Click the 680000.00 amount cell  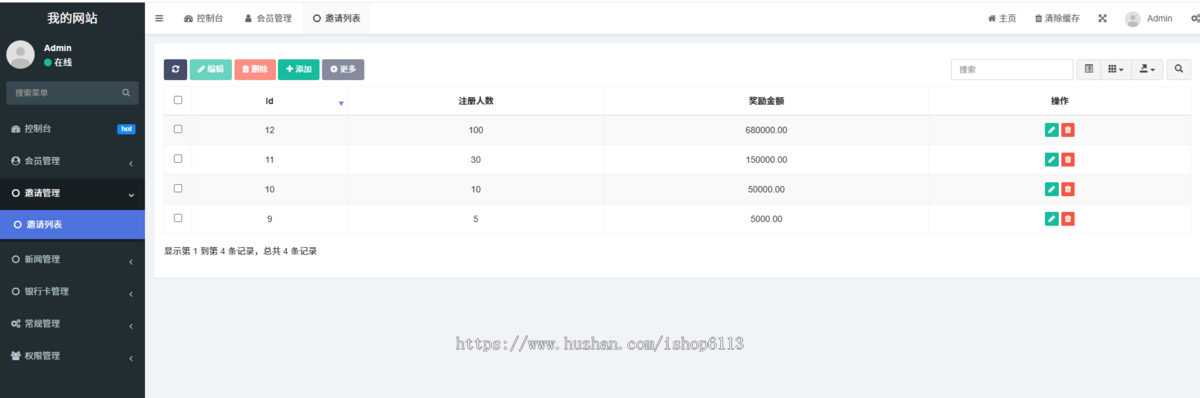(x=766, y=130)
